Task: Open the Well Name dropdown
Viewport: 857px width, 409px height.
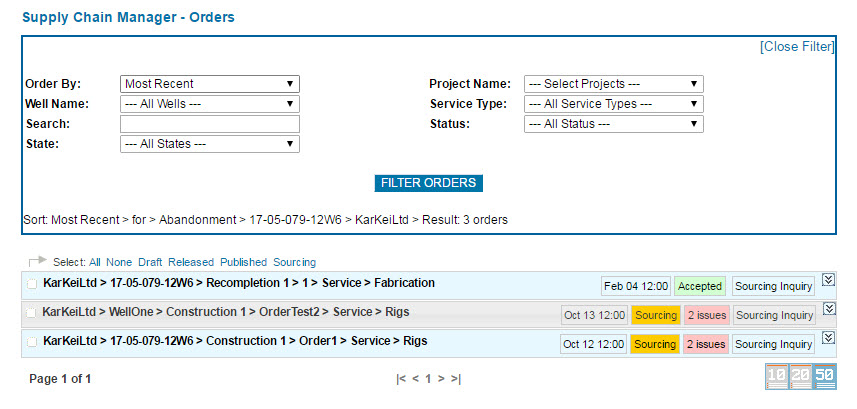Action: pos(209,104)
